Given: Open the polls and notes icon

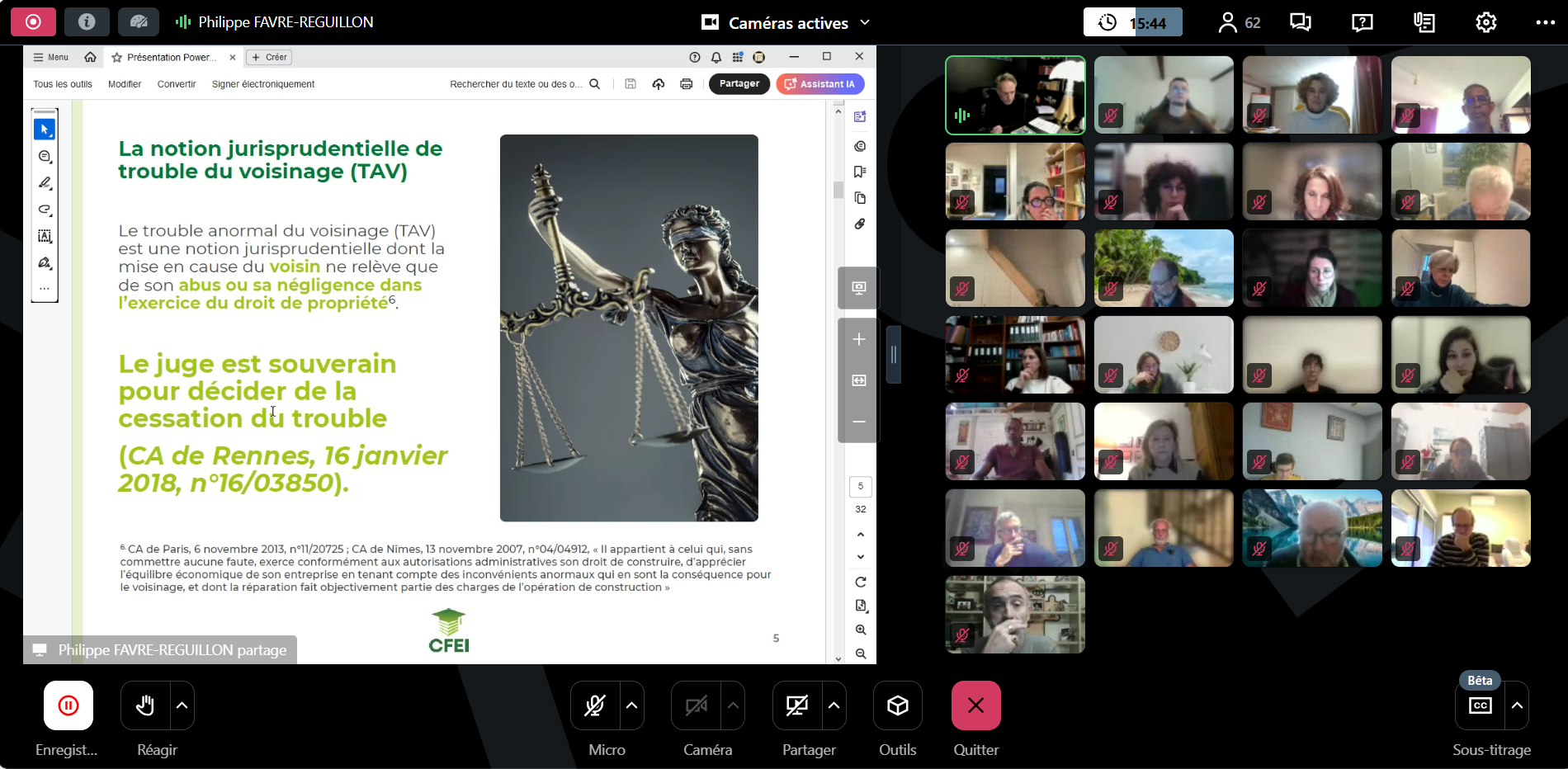Looking at the screenshot, I should (1424, 22).
